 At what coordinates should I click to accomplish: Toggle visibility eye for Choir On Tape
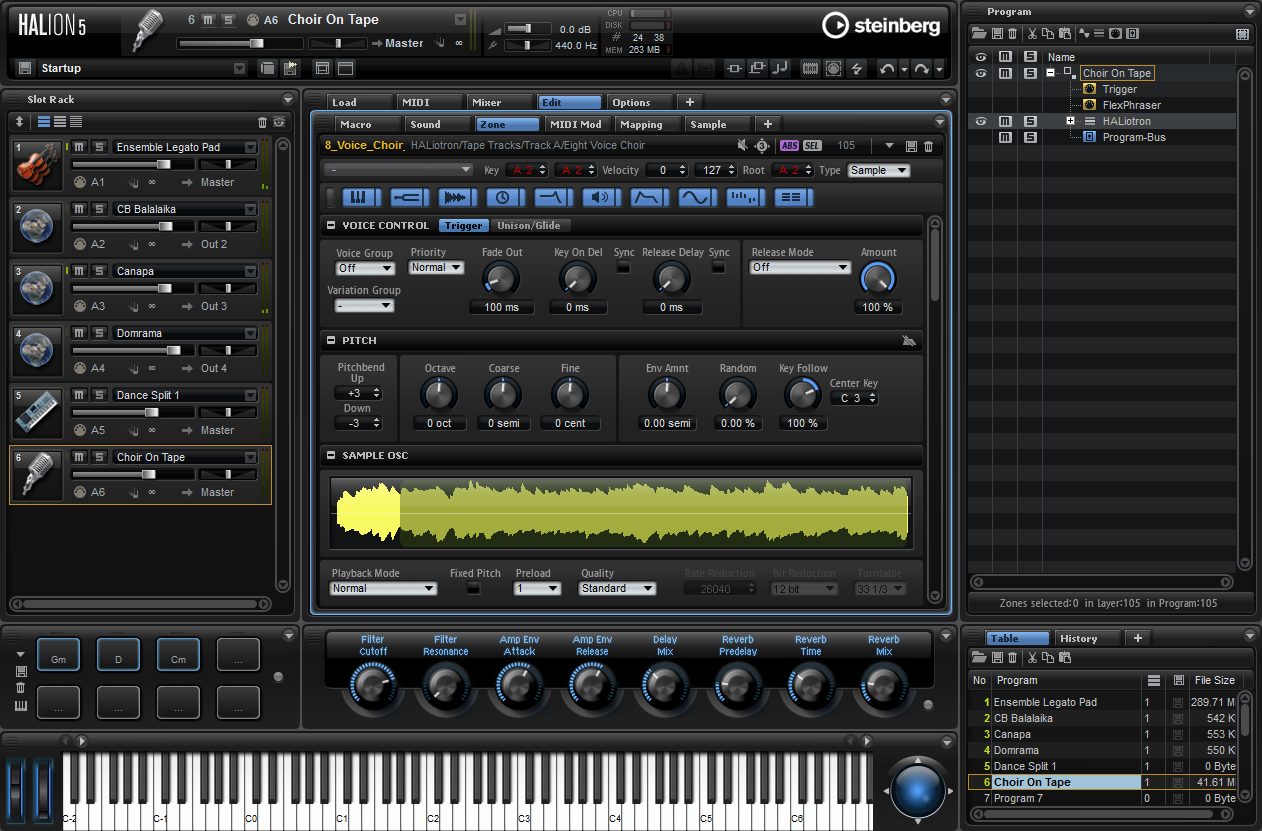[981, 73]
